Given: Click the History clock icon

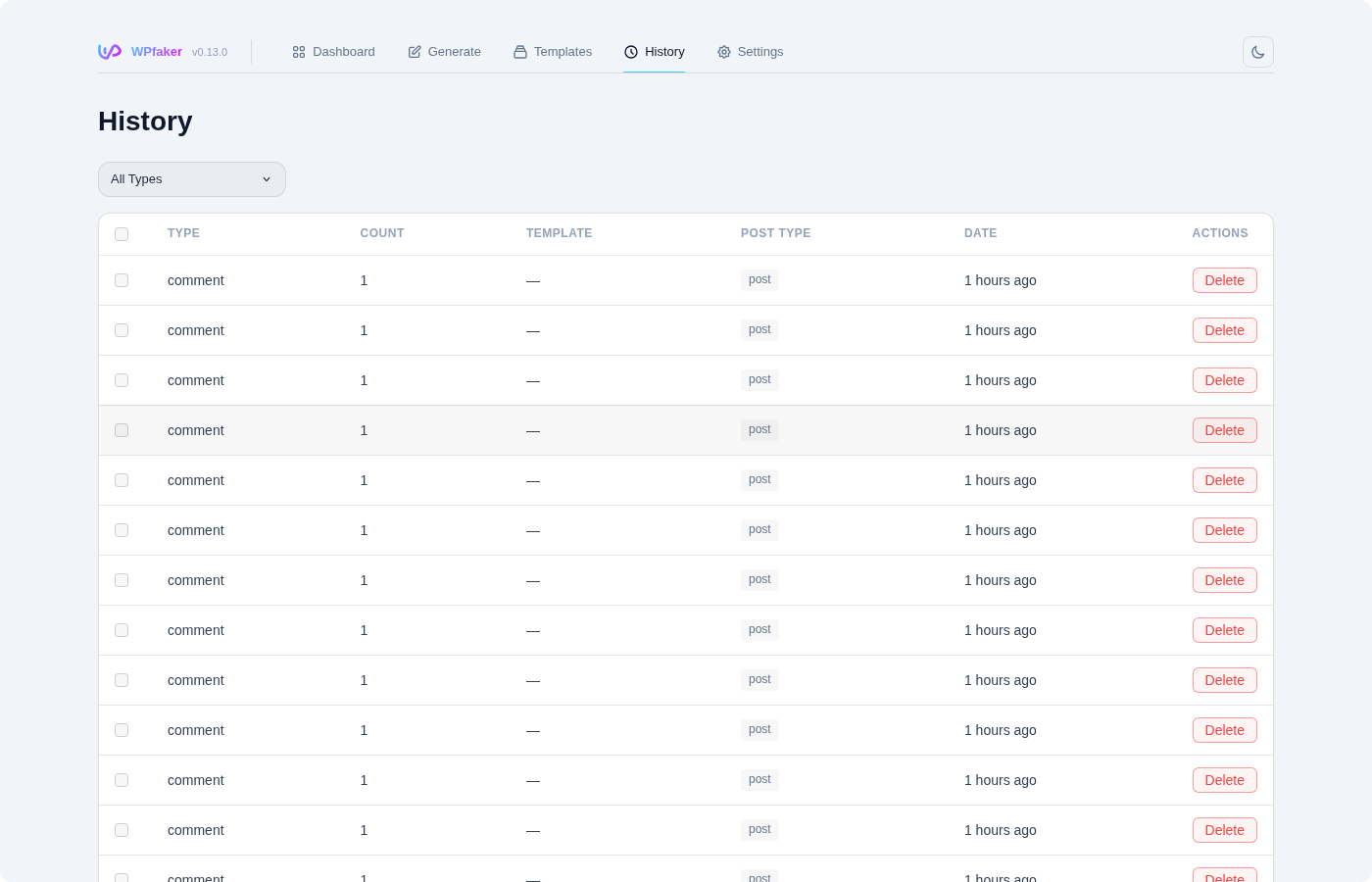Looking at the screenshot, I should (x=631, y=52).
